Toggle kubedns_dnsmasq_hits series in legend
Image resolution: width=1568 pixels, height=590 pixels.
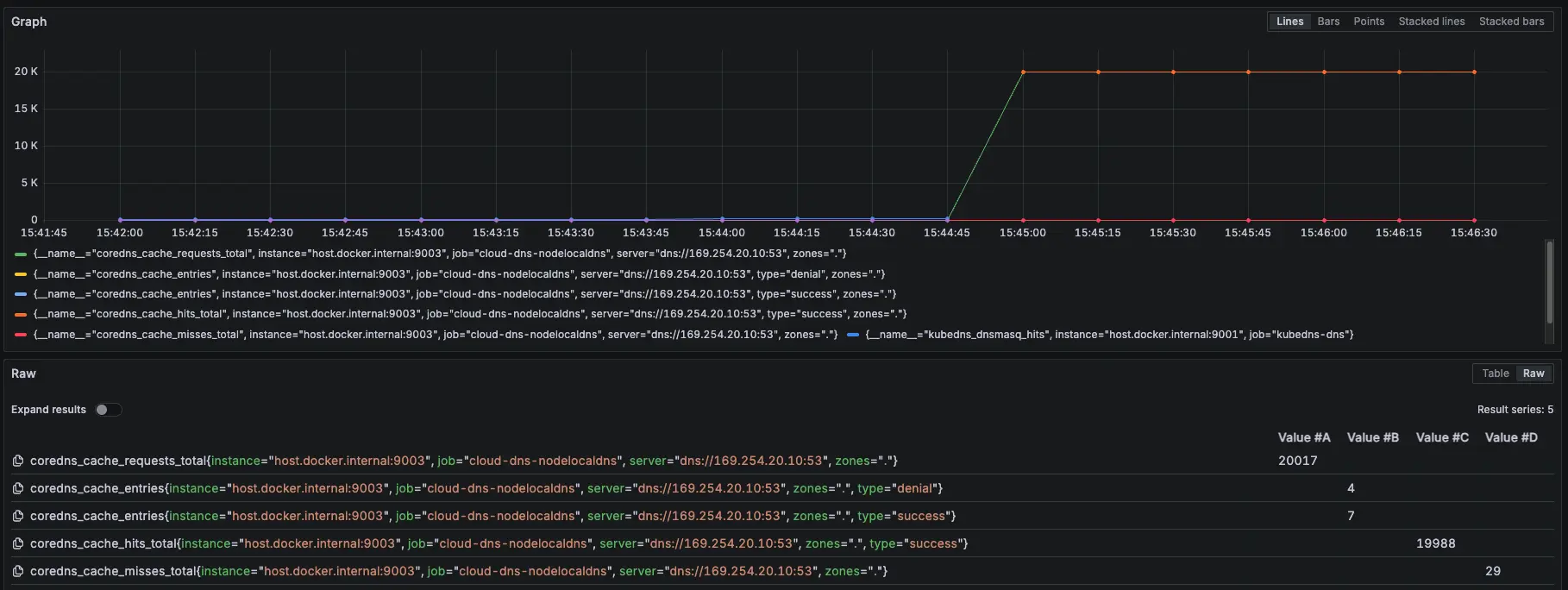pyautogui.click(x=1108, y=335)
